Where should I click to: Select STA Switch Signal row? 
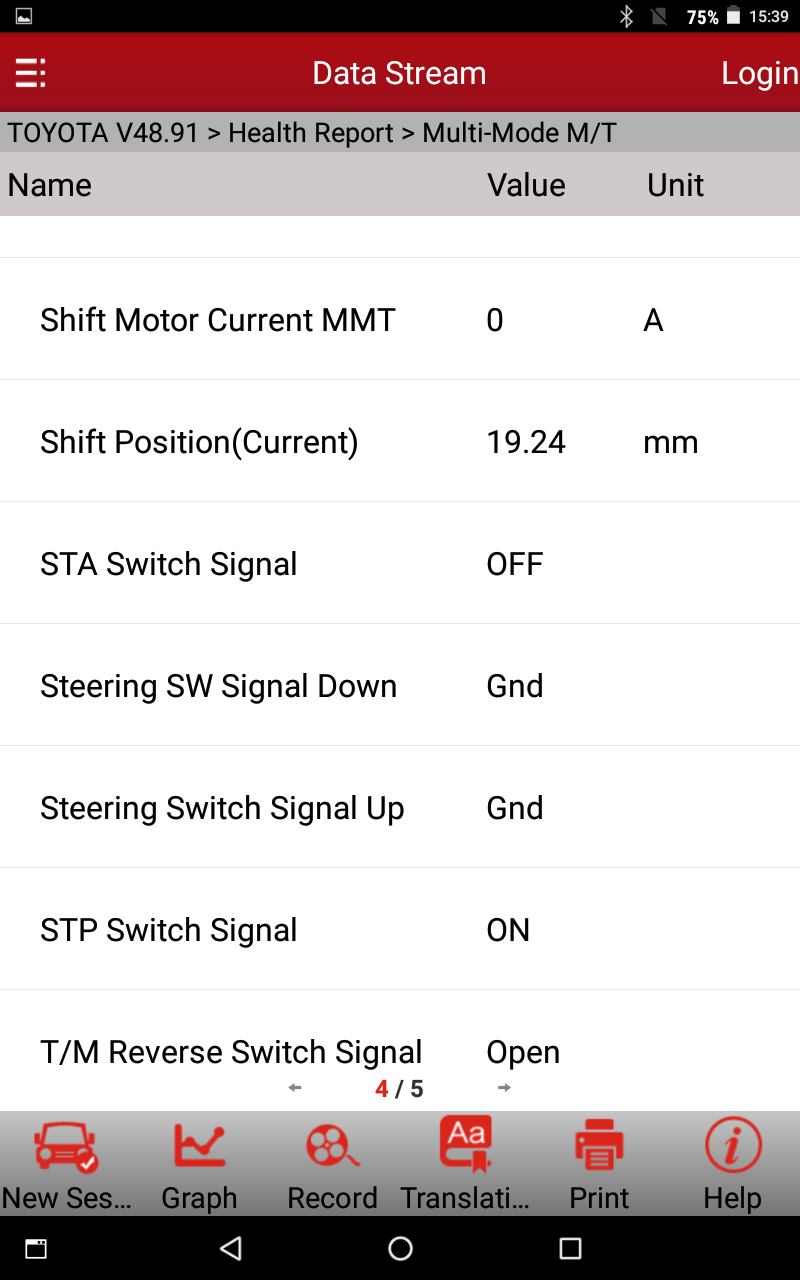[400, 563]
